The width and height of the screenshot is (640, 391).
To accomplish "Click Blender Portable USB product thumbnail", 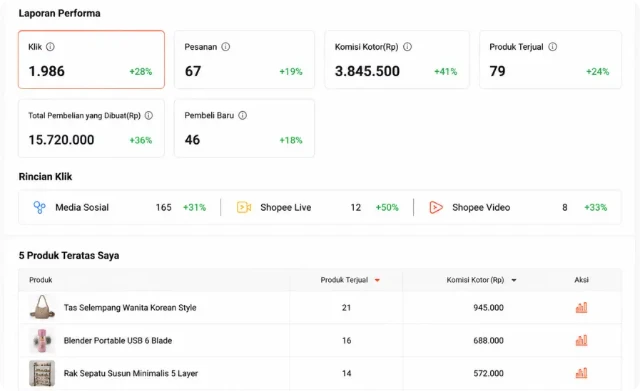I will pyautogui.click(x=42, y=340).
